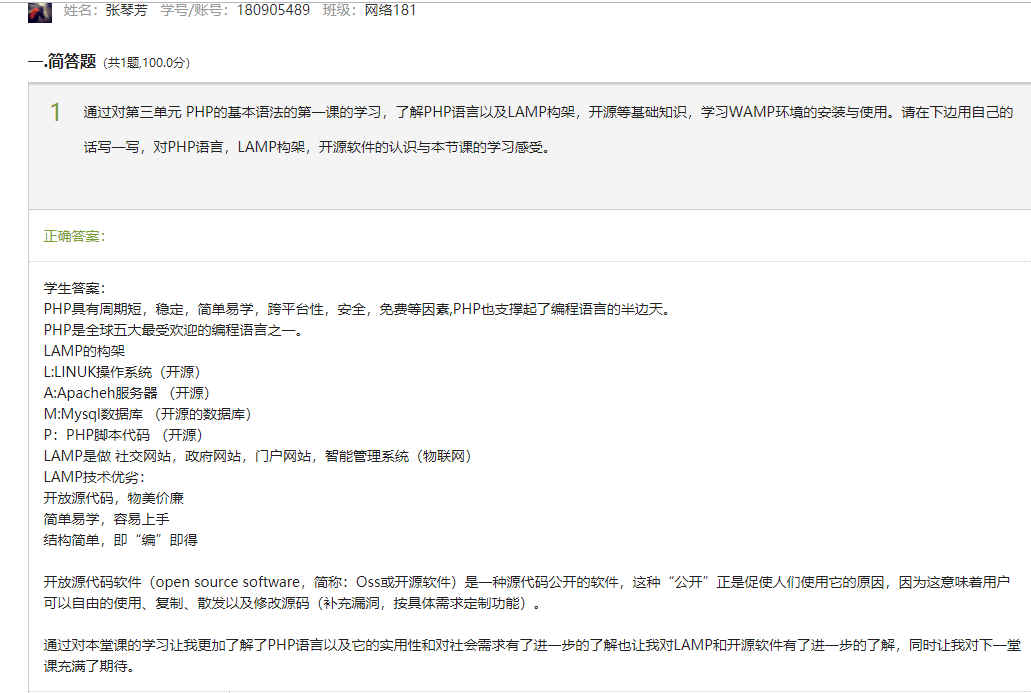Click the question text about 第三单元 PHP
Viewport: 1031px width, 693px height.
tap(547, 112)
